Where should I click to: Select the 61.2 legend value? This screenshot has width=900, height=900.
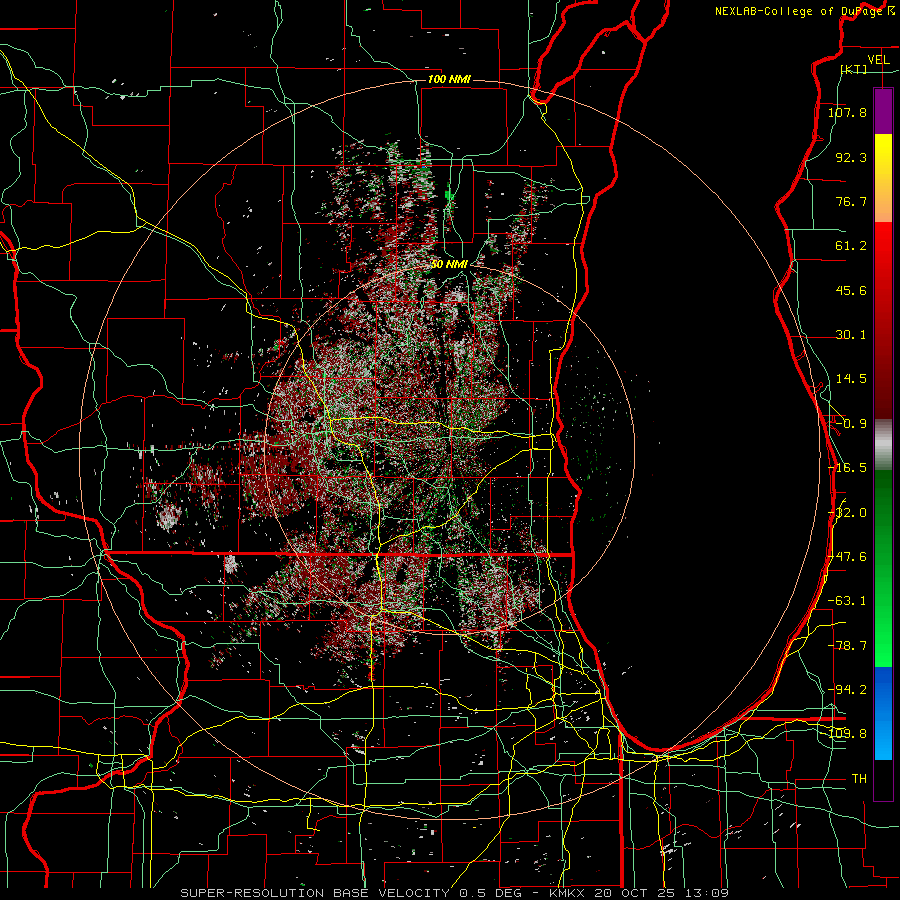851,246
